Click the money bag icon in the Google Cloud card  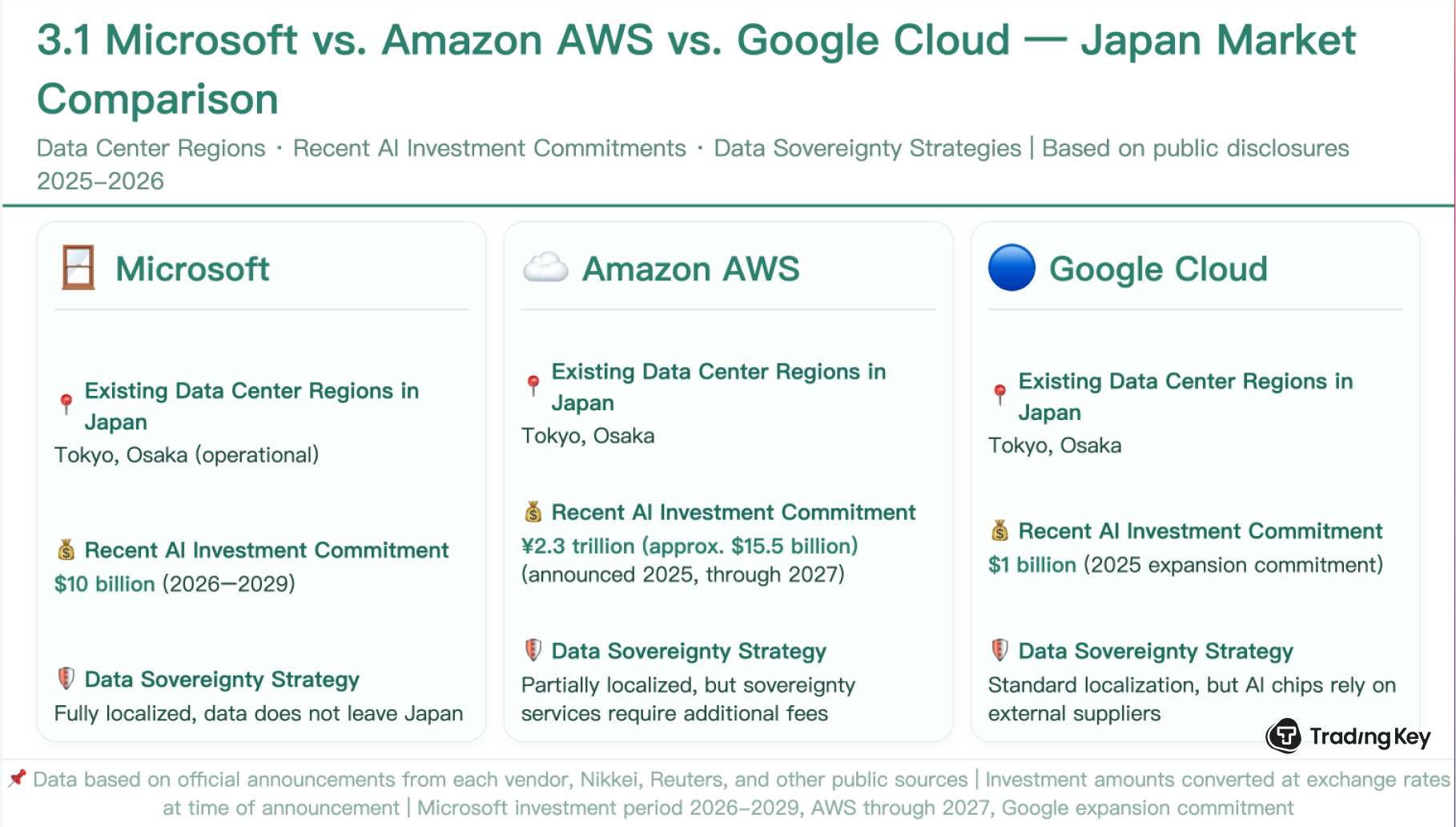click(999, 530)
